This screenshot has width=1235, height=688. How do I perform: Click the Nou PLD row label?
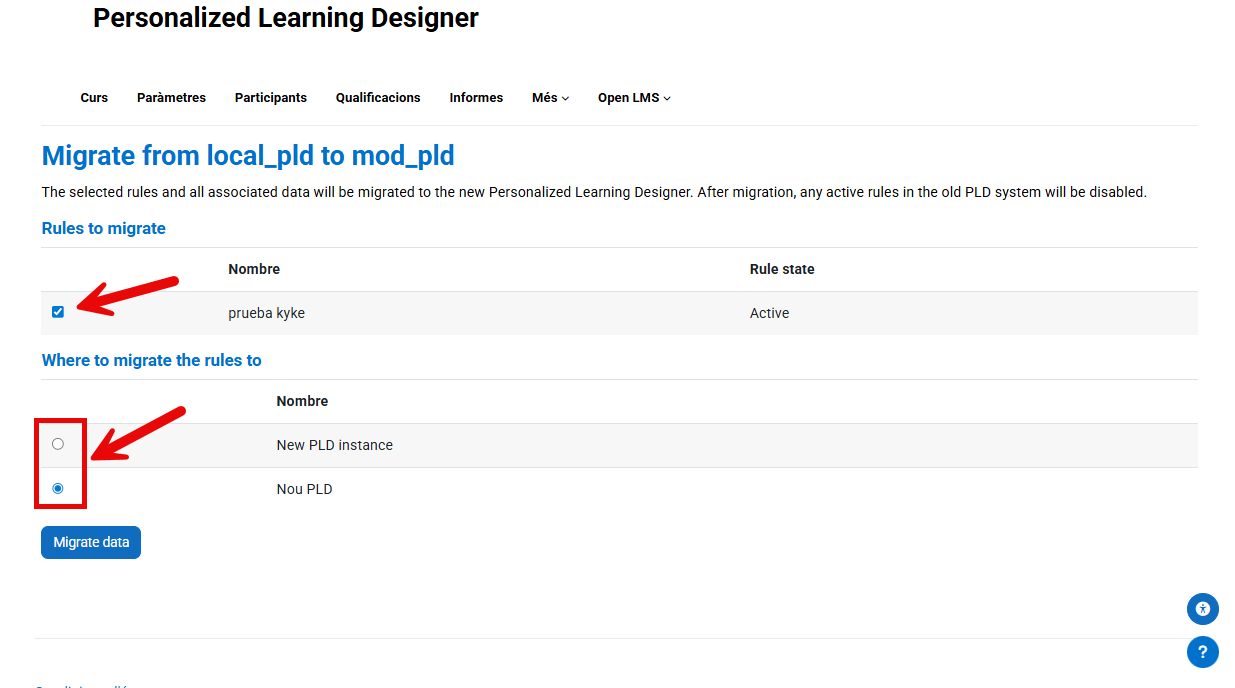pos(304,490)
